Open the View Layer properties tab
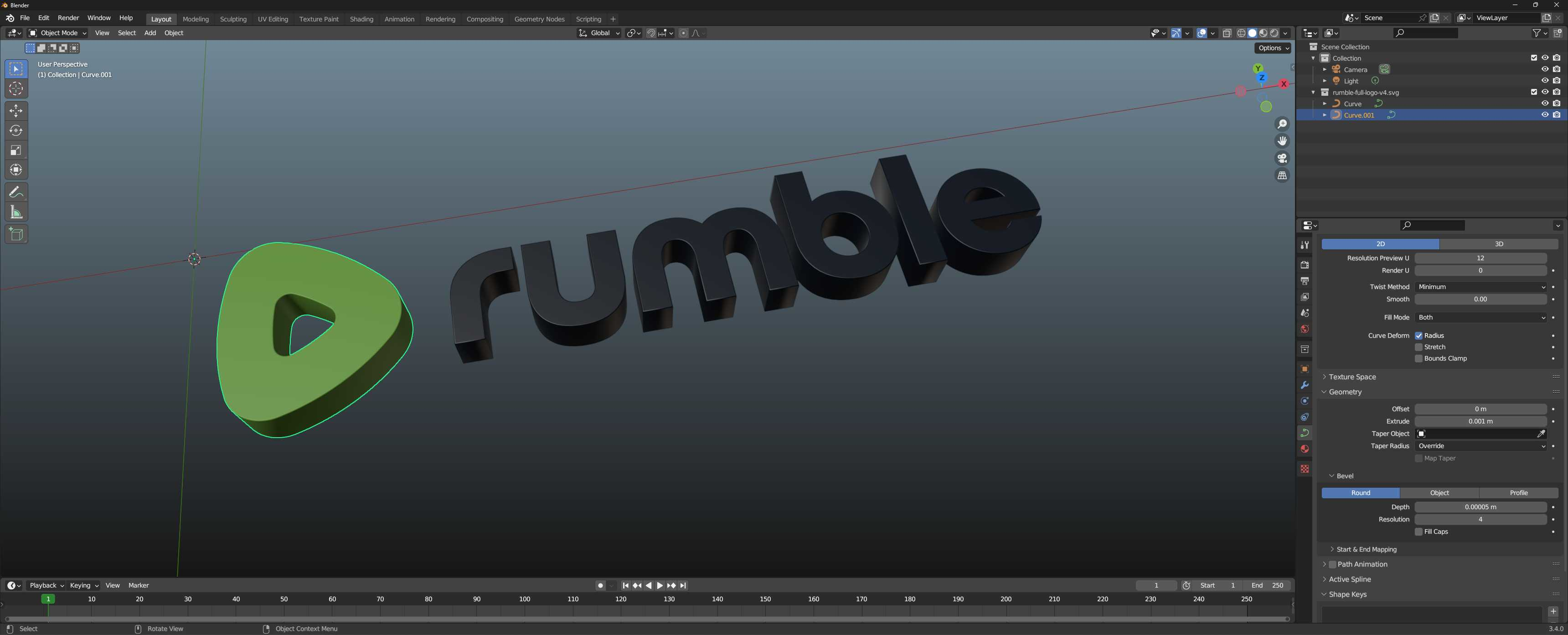 (x=1305, y=297)
